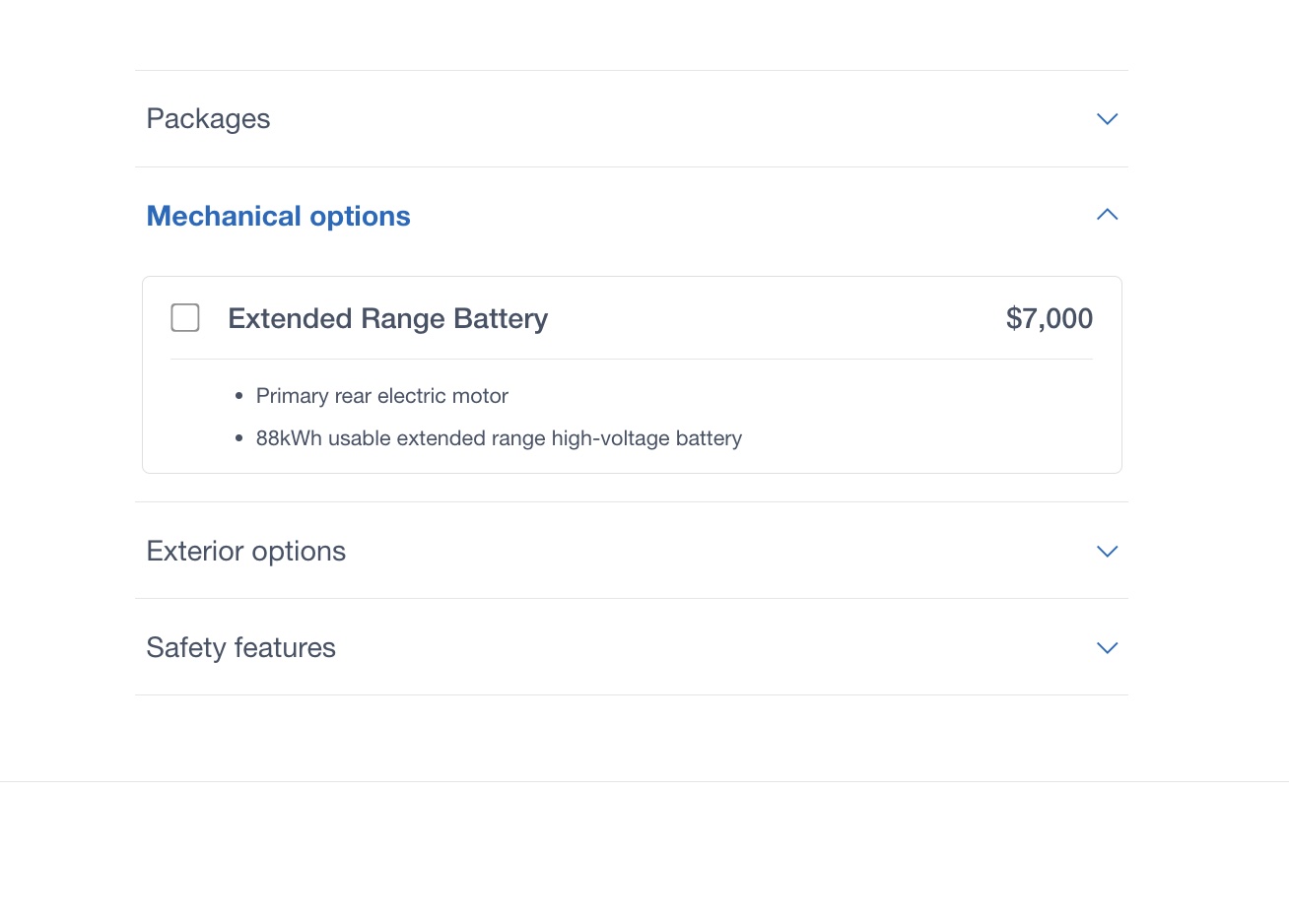This screenshot has height=924, width=1289.
Task: Click the Safety features down chevron
Action: [x=1107, y=648]
